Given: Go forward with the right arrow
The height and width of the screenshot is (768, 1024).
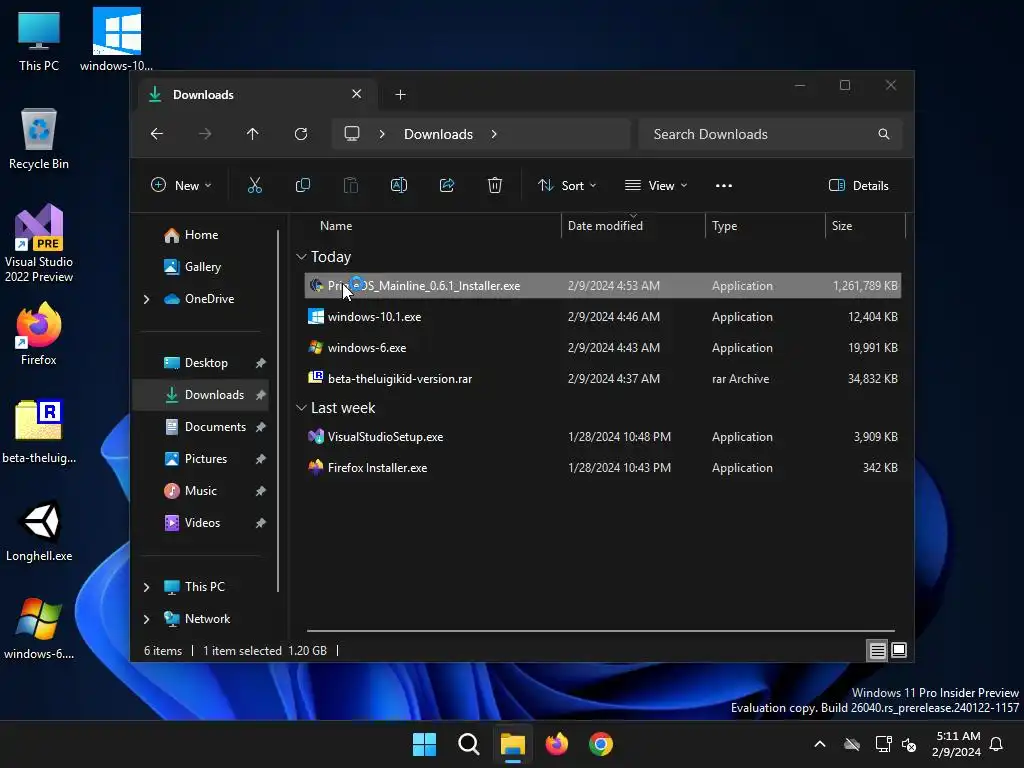Looking at the screenshot, I should pyautogui.click(x=205, y=134).
